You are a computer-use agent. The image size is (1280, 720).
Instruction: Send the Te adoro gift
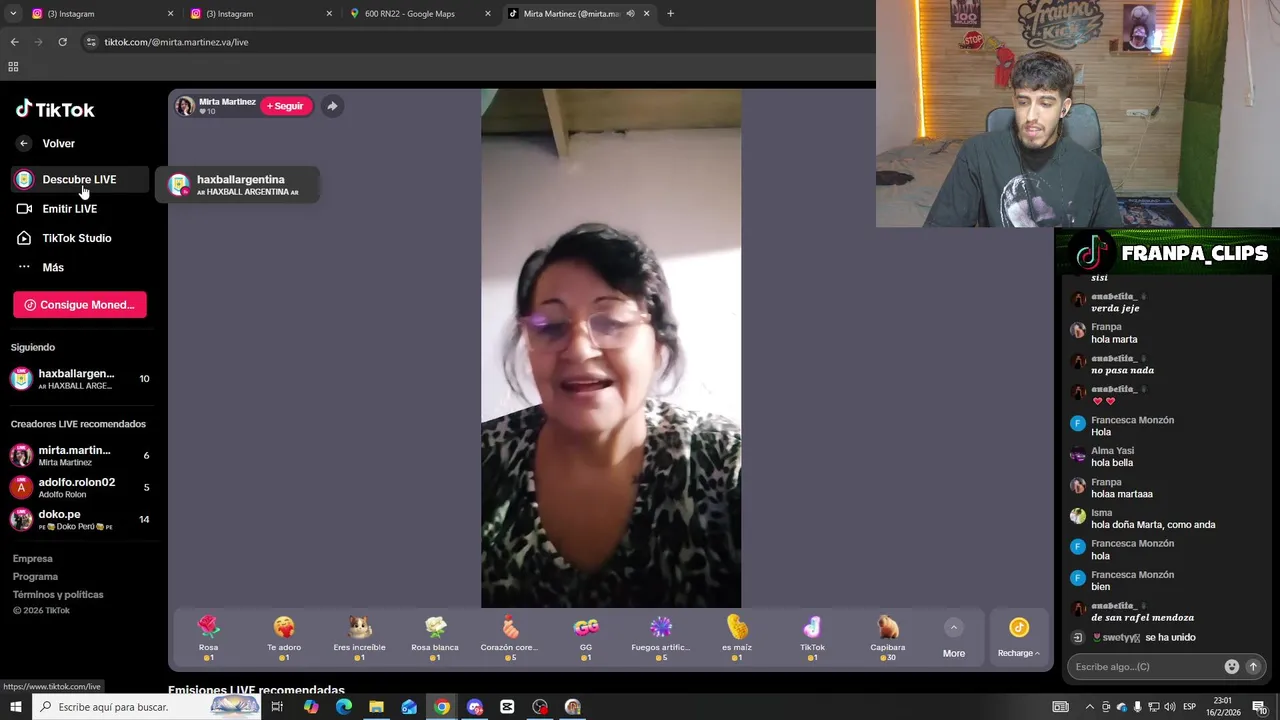284,637
